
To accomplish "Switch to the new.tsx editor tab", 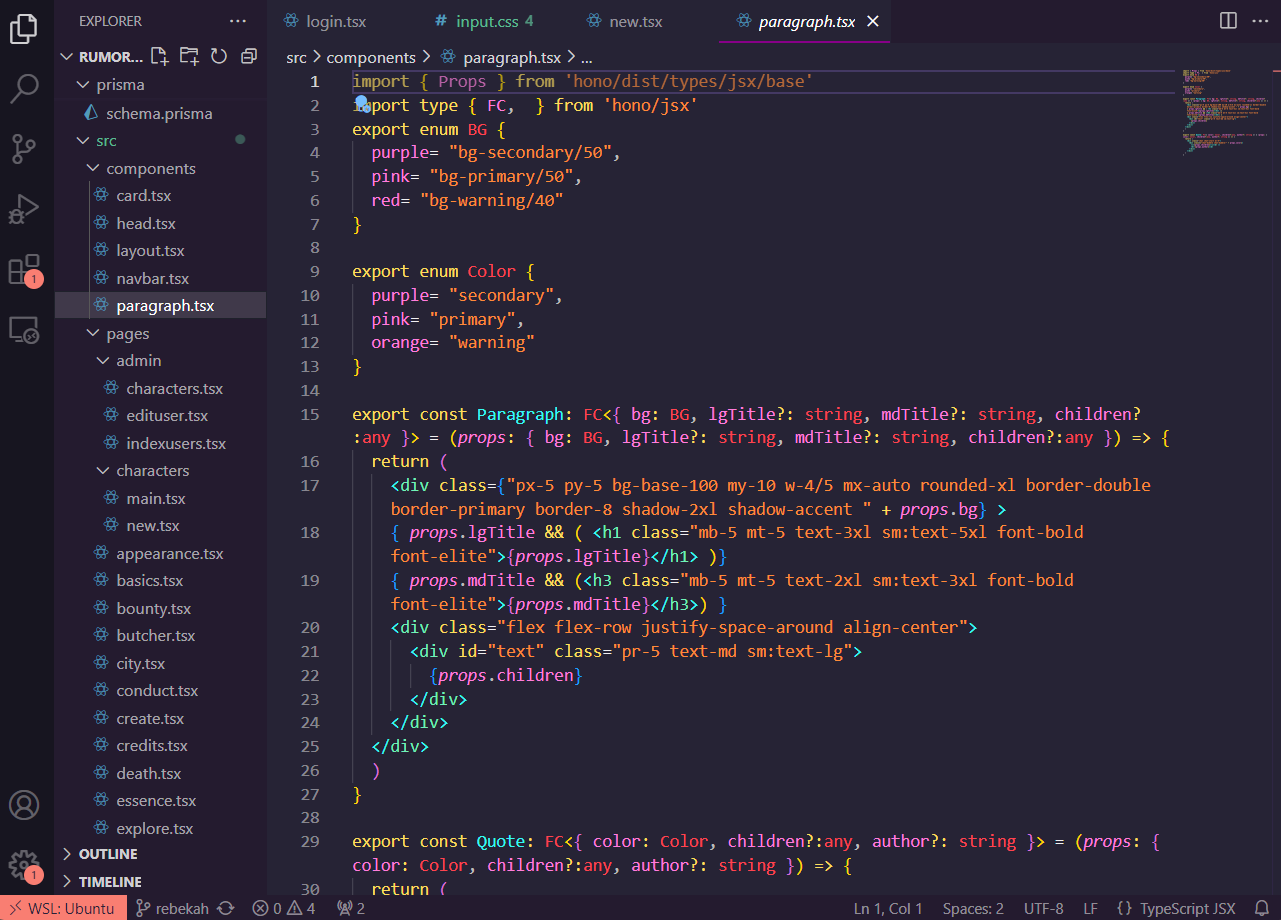I will 637,21.
